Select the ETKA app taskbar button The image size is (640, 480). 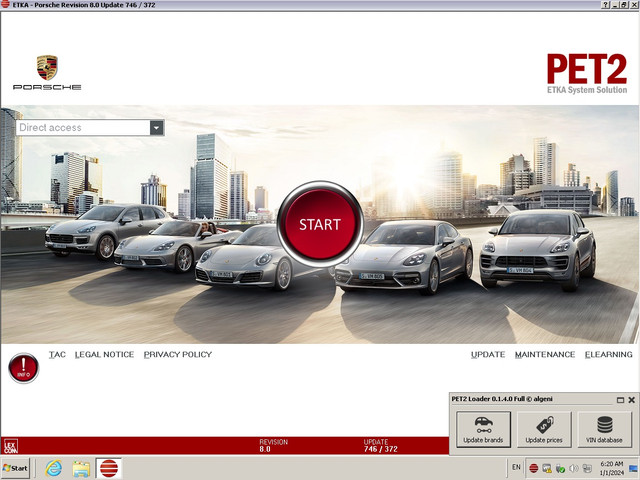(109, 468)
